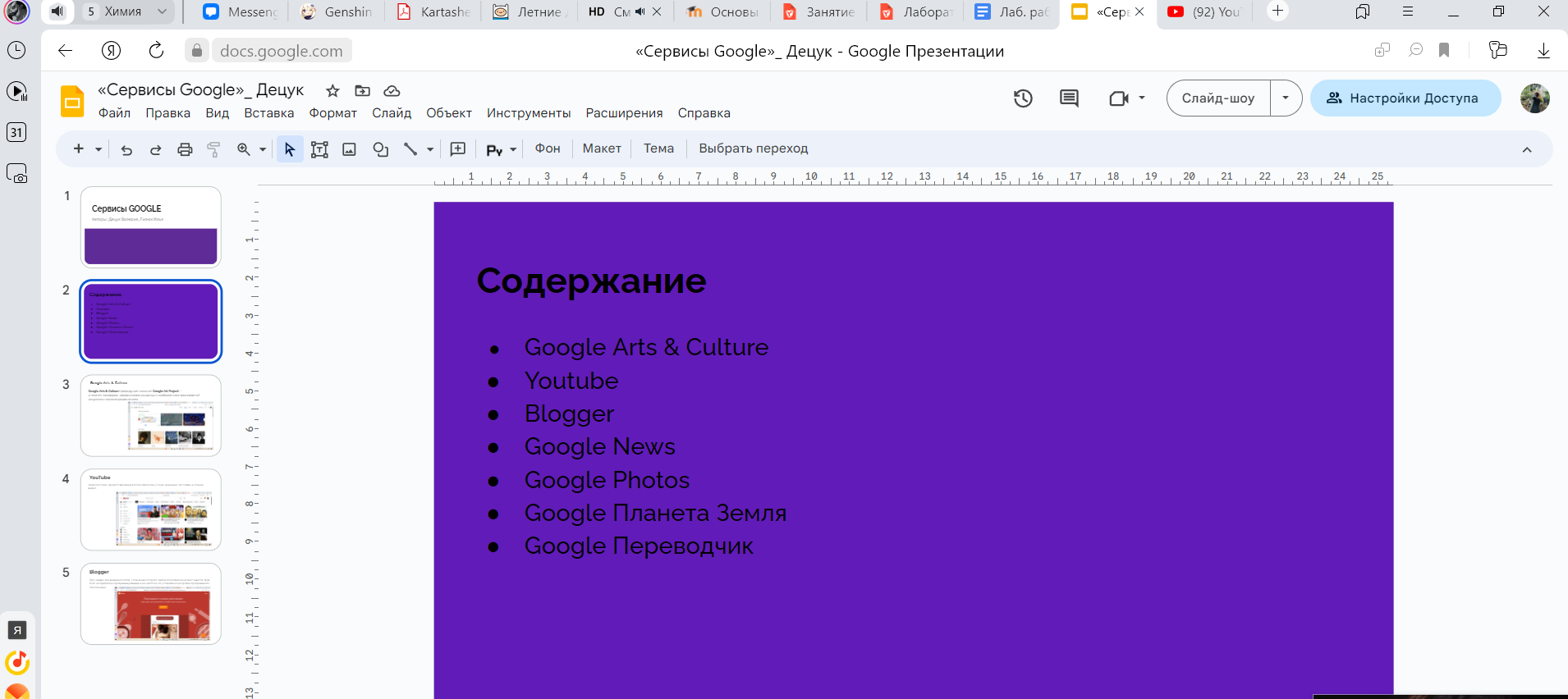
Task: Print the presentation via printer icon
Action: click(x=185, y=149)
